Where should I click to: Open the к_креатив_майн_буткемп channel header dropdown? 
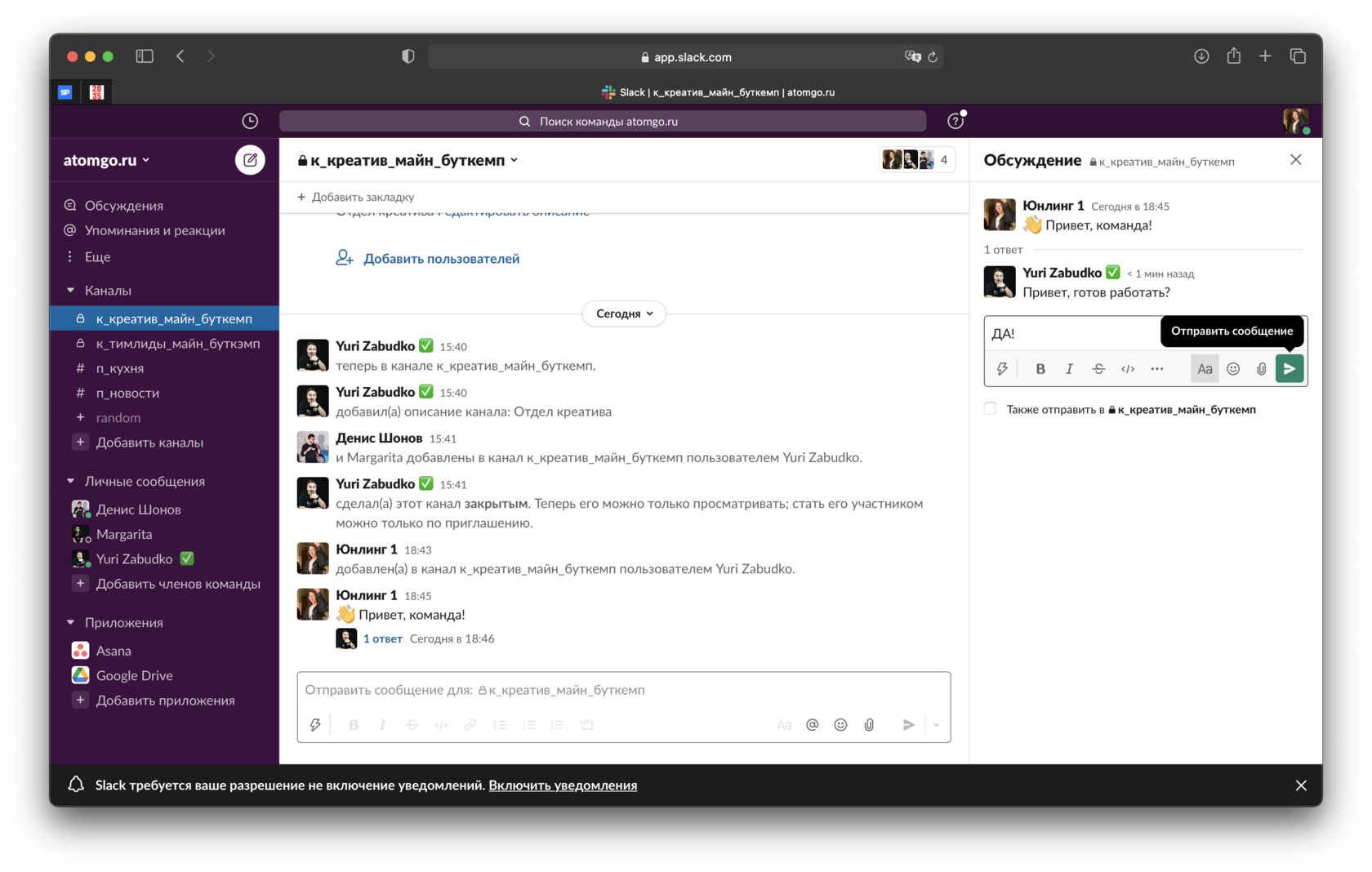(x=408, y=160)
